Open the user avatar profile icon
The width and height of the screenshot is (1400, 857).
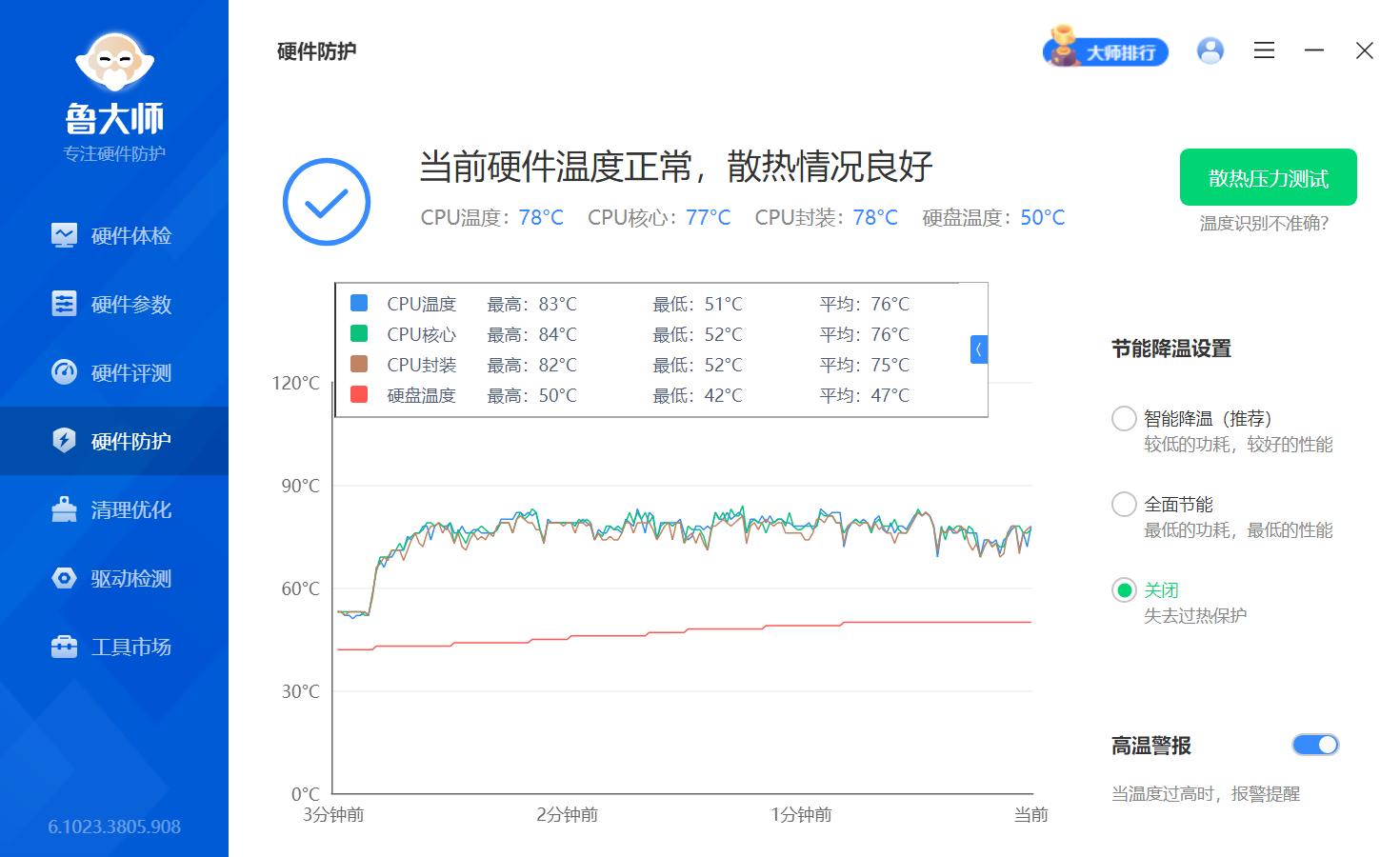coord(1210,50)
